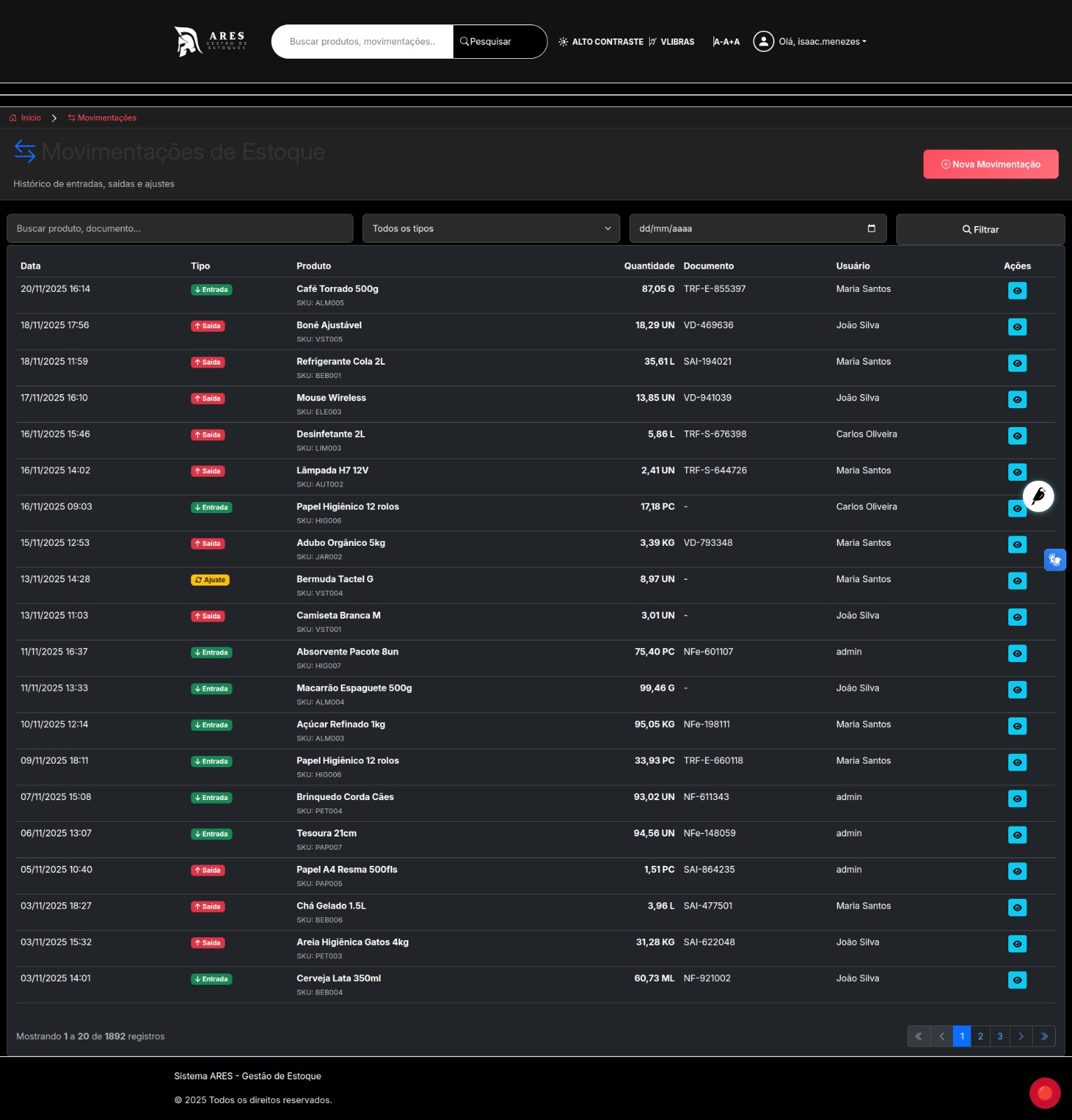The width and height of the screenshot is (1072, 1120).
Task: Activate VLibras accessibility option
Action: [671, 41]
